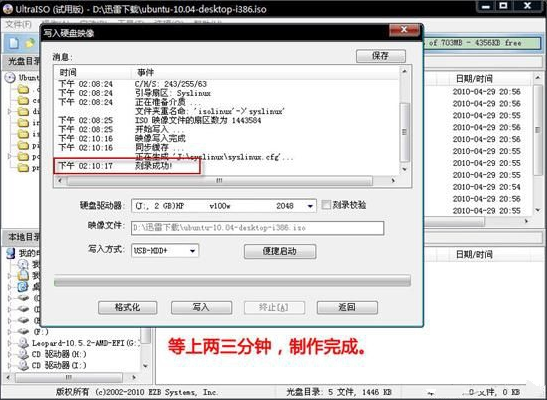Expand the F: drive node
Screen dimensions: 547x400
point(10,331)
